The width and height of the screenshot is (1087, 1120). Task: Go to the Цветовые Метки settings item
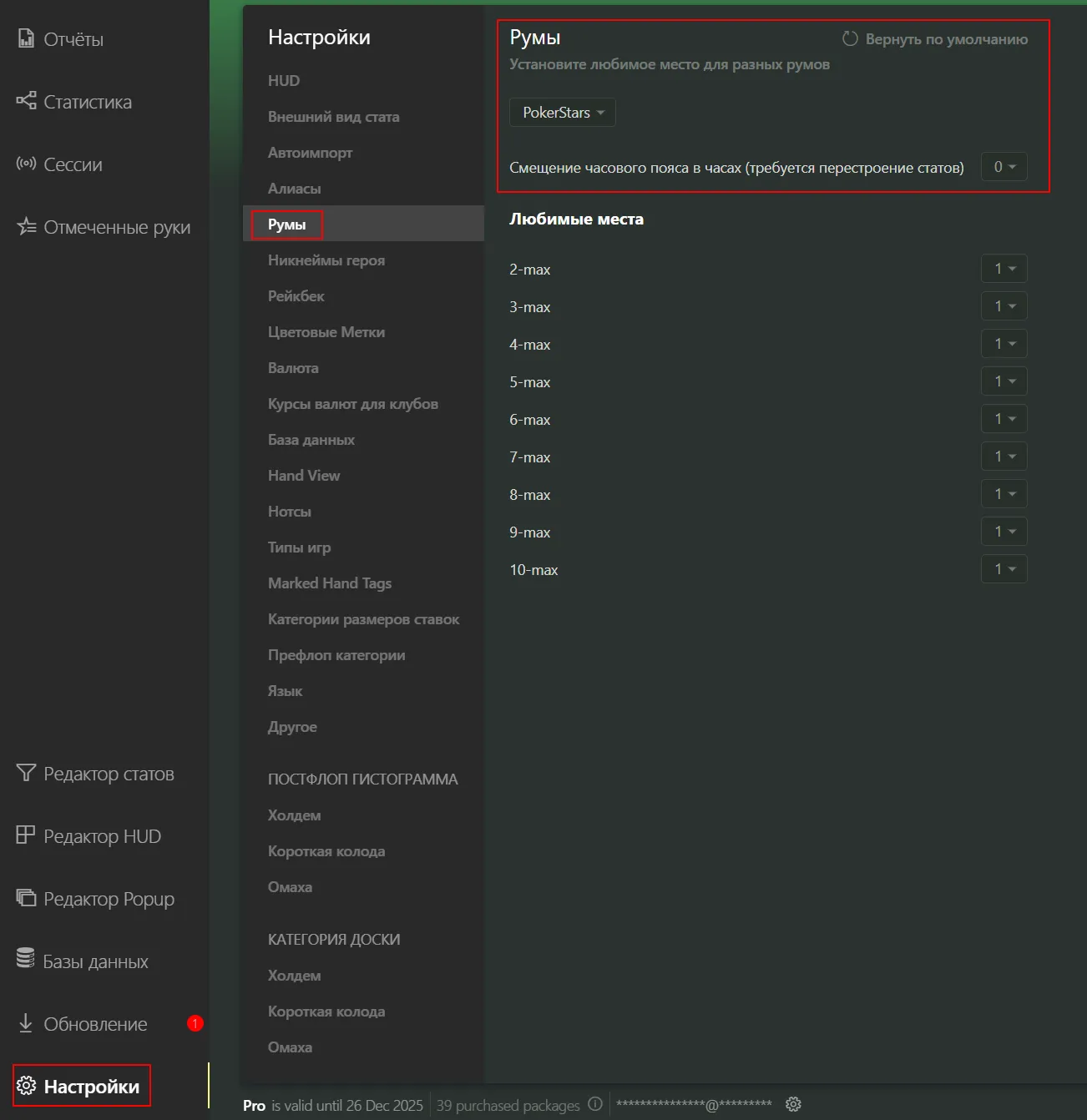point(326,332)
